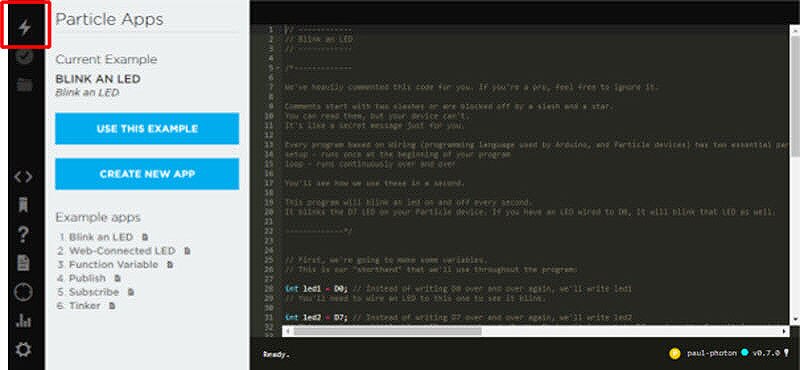Image resolution: width=800 pixels, height=370 pixels.
Task: Click file icon beside Function Variable
Action: 170,265
